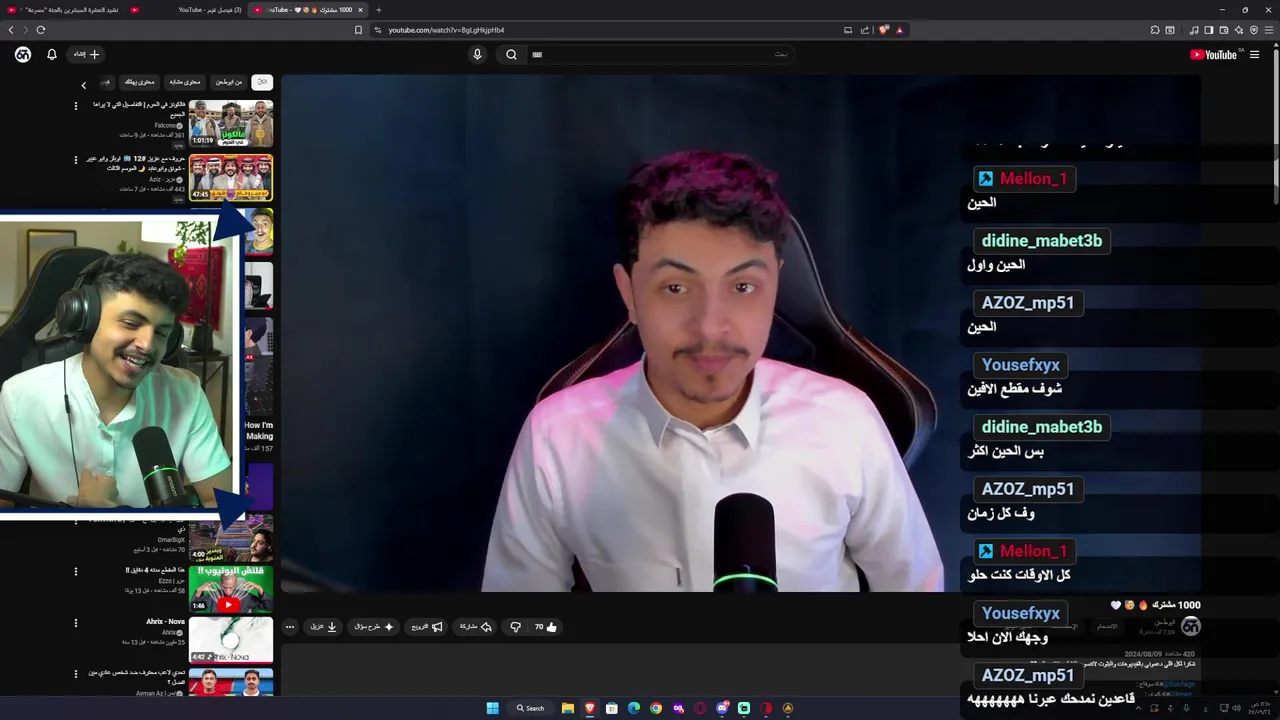Open Brave browser from the taskbar
The width and height of the screenshot is (1280, 720).
[x=589, y=708]
